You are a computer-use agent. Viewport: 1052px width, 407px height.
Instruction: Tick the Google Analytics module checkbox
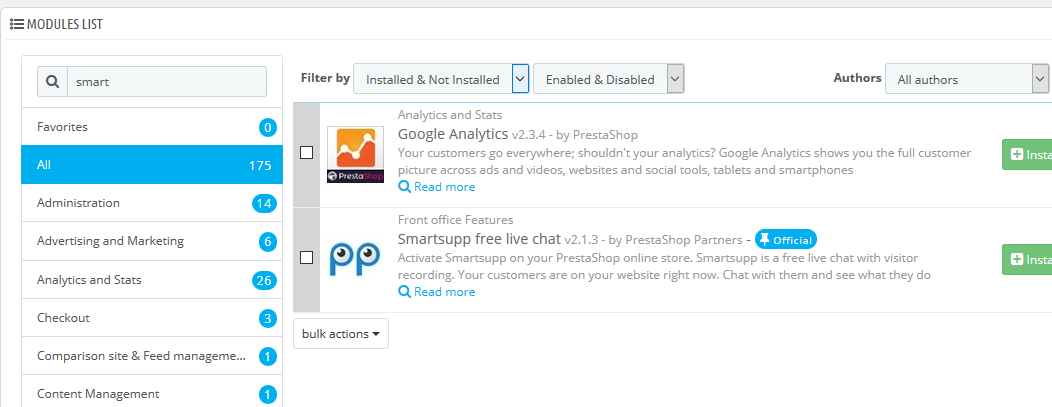coord(307,153)
